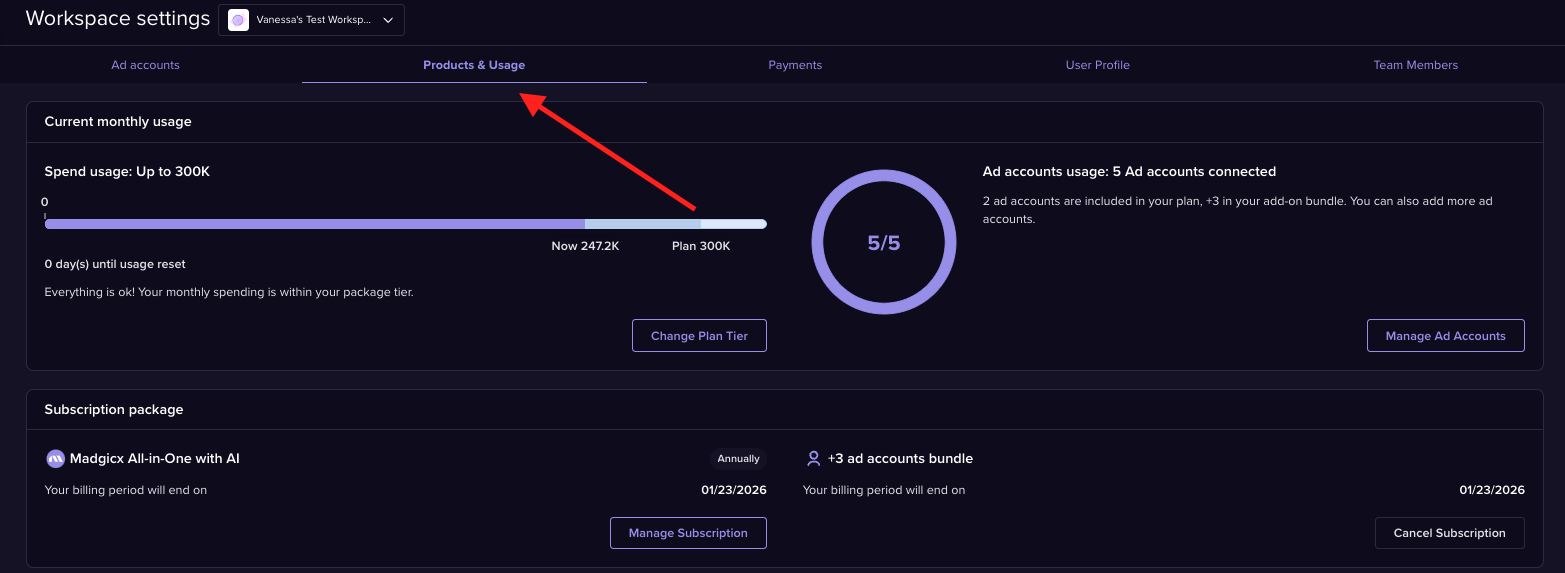Switch to the Ad accounts tab
The height and width of the screenshot is (573, 1565).
point(145,65)
